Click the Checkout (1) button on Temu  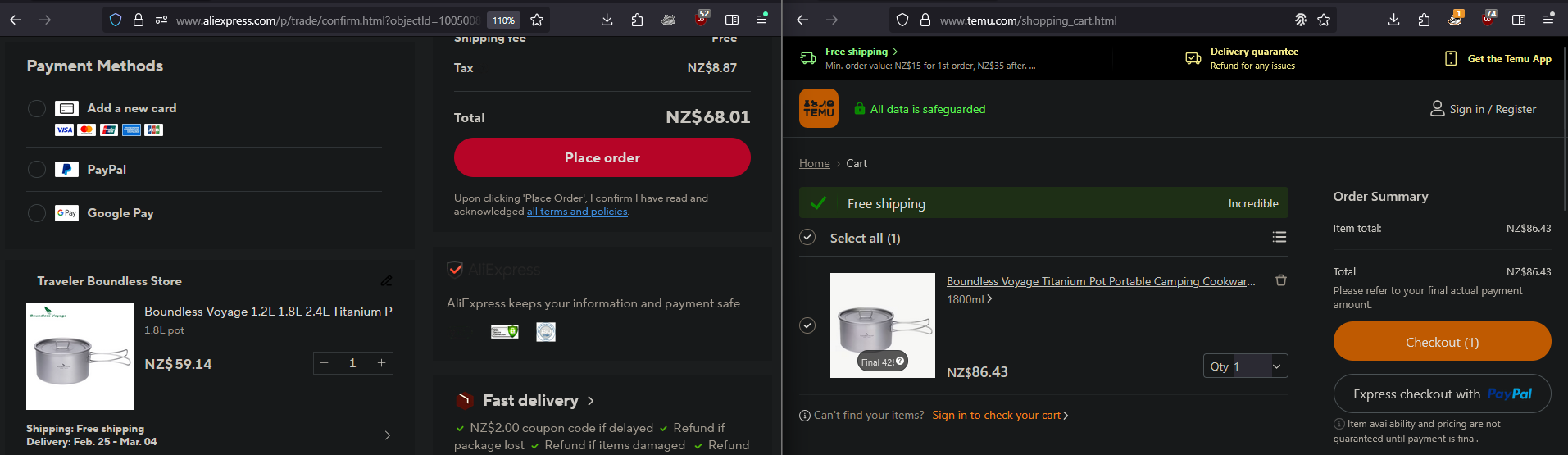pos(1443,342)
